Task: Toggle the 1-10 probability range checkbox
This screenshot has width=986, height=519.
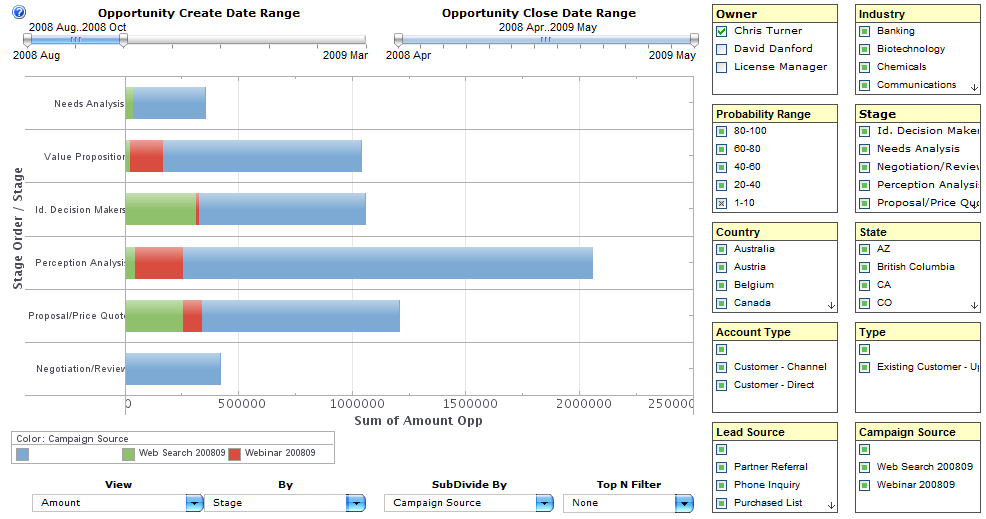Action: pos(722,203)
